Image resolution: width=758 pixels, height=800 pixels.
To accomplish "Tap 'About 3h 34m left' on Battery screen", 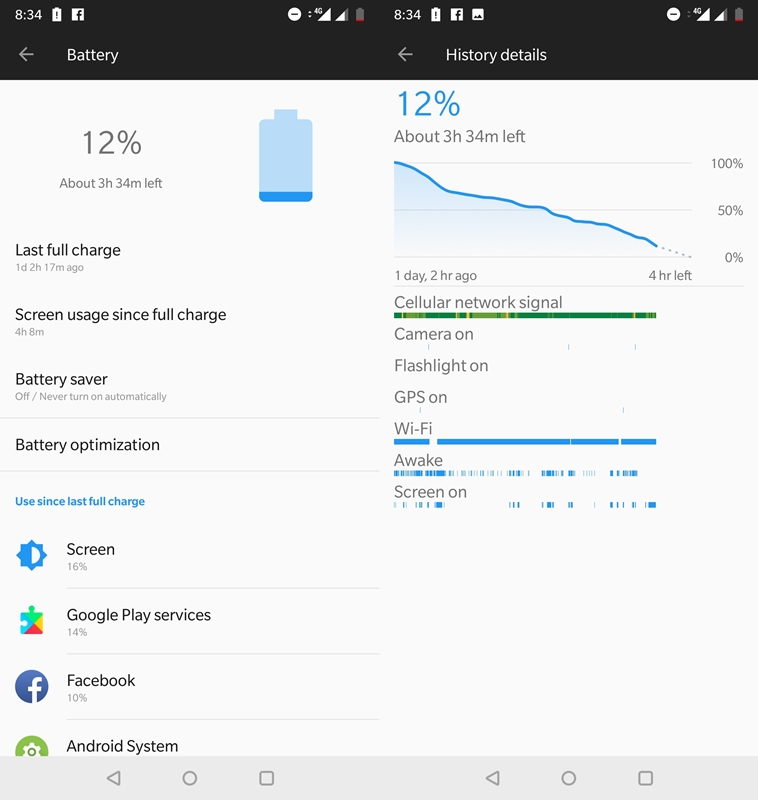I will pos(111,184).
